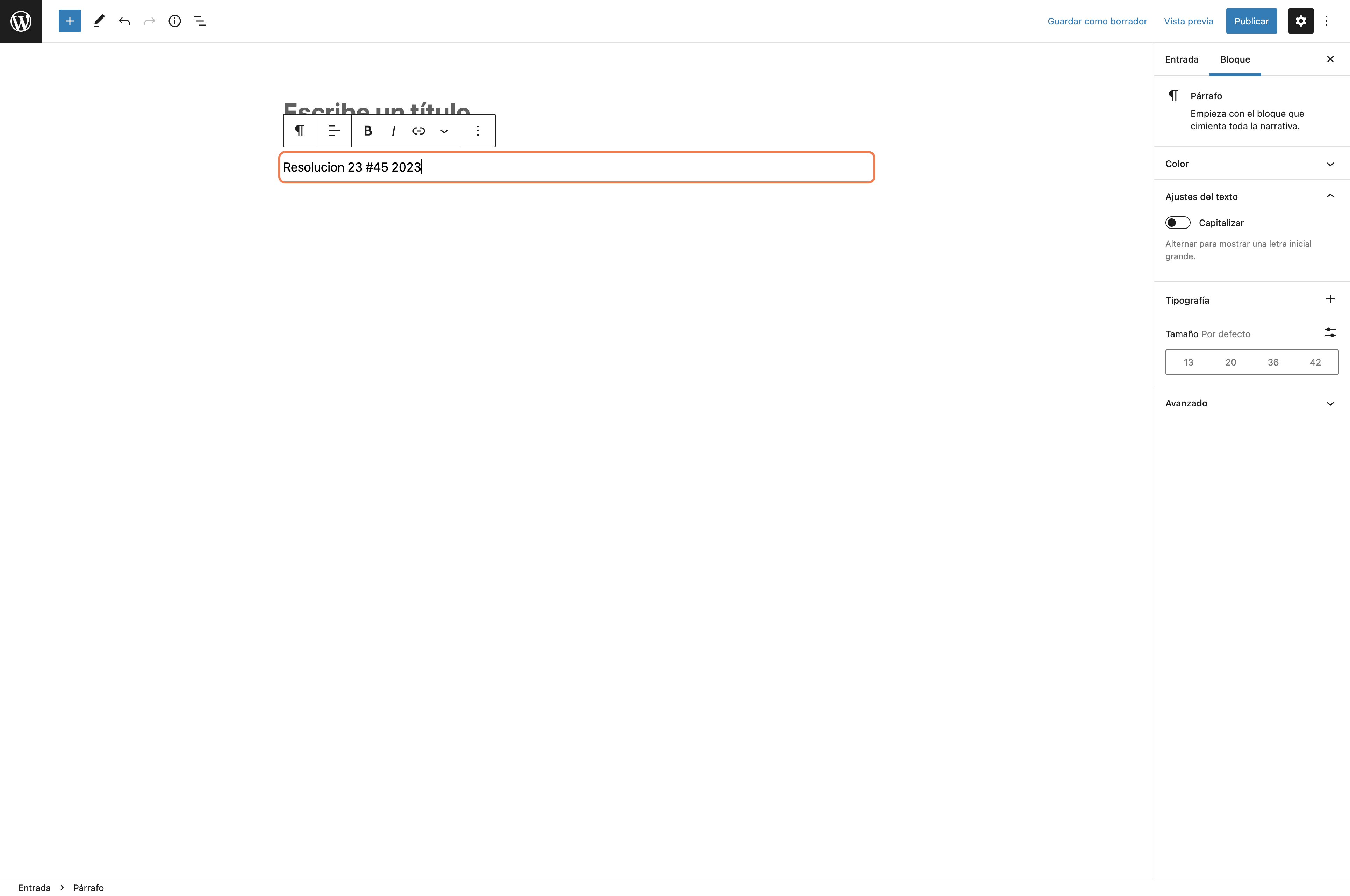Screen dimensions: 1350x896
Task: Select font size 20
Action: coord(1230,362)
